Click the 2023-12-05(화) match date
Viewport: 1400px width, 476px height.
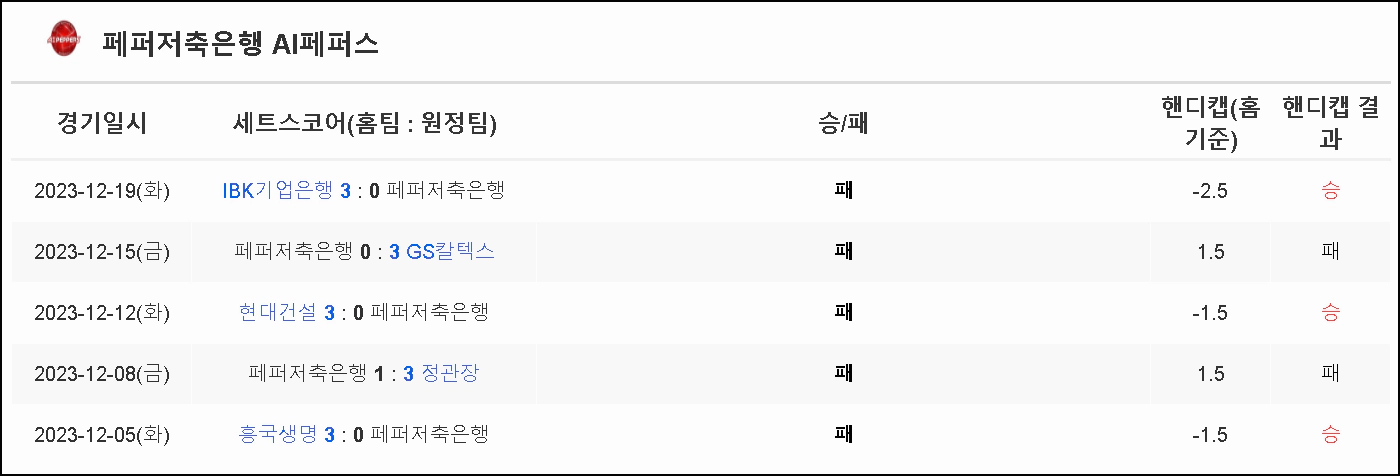tap(102, 435)
